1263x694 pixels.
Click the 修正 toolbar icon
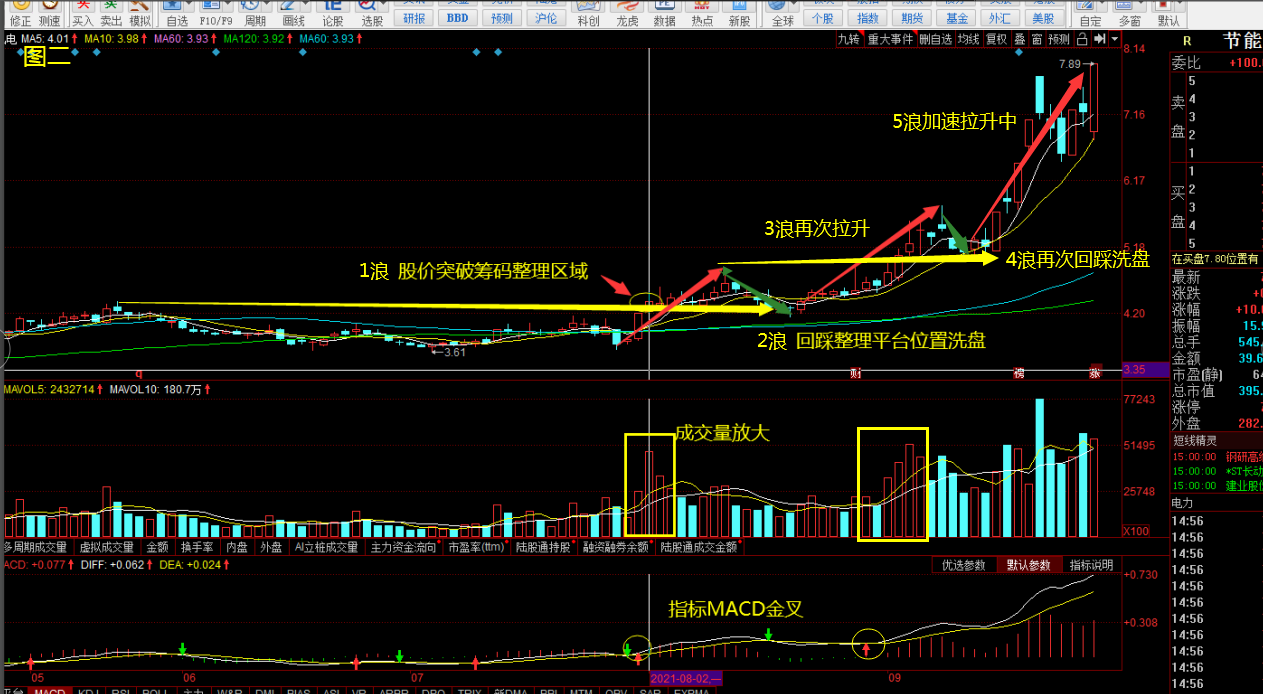(x=20, y=12)
